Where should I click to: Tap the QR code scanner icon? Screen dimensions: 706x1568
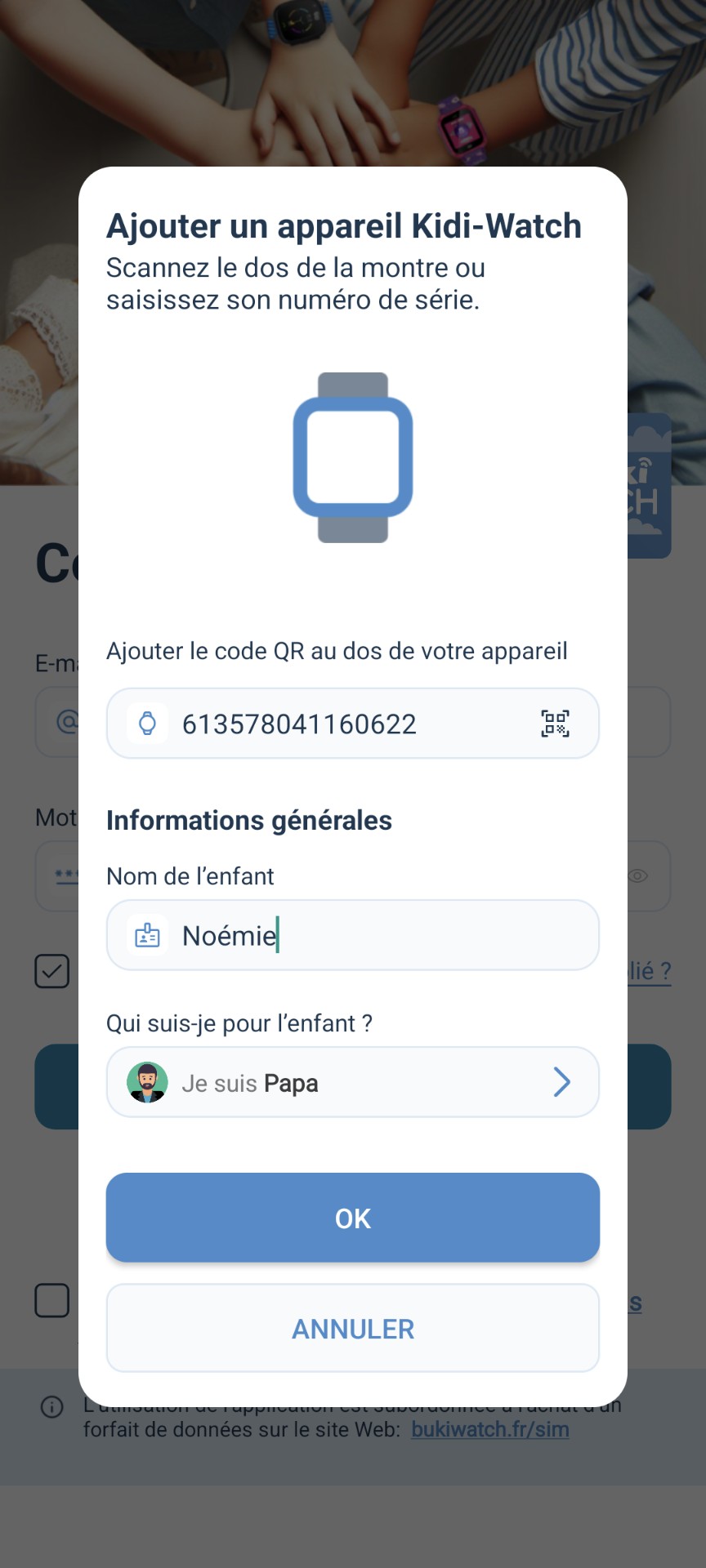pyautogui.click(x=555, y=724)
